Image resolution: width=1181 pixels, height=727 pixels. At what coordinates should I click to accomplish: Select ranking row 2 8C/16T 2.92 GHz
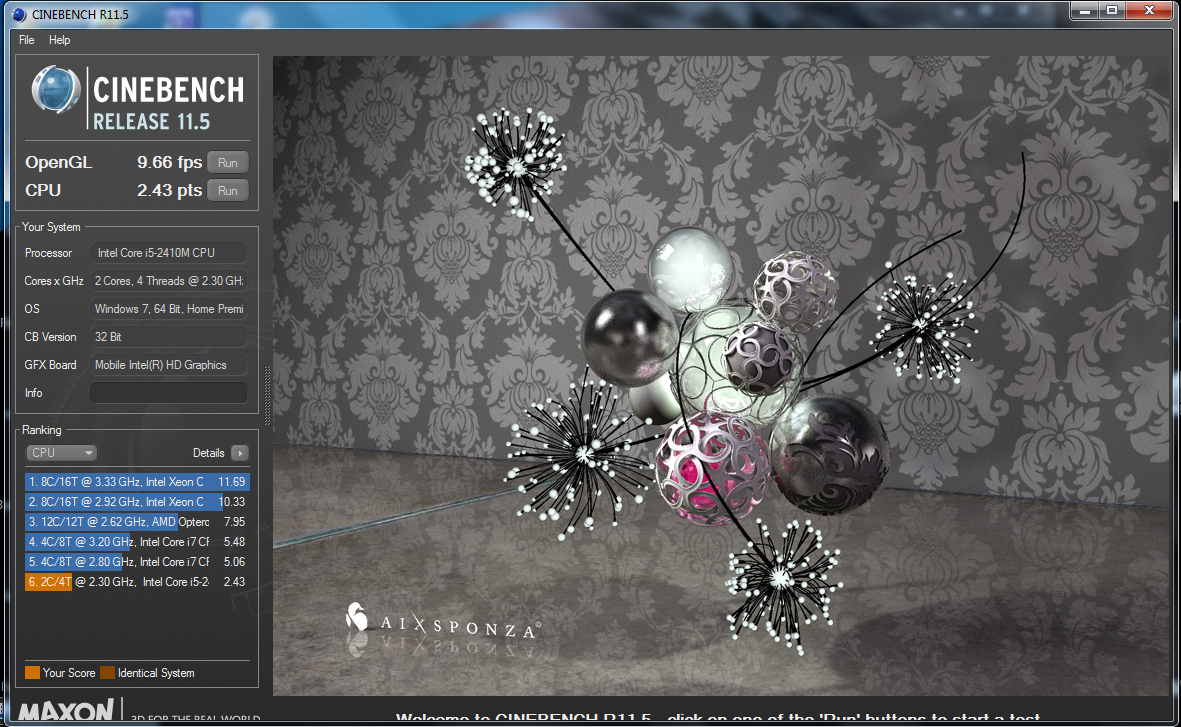(137, 502)
